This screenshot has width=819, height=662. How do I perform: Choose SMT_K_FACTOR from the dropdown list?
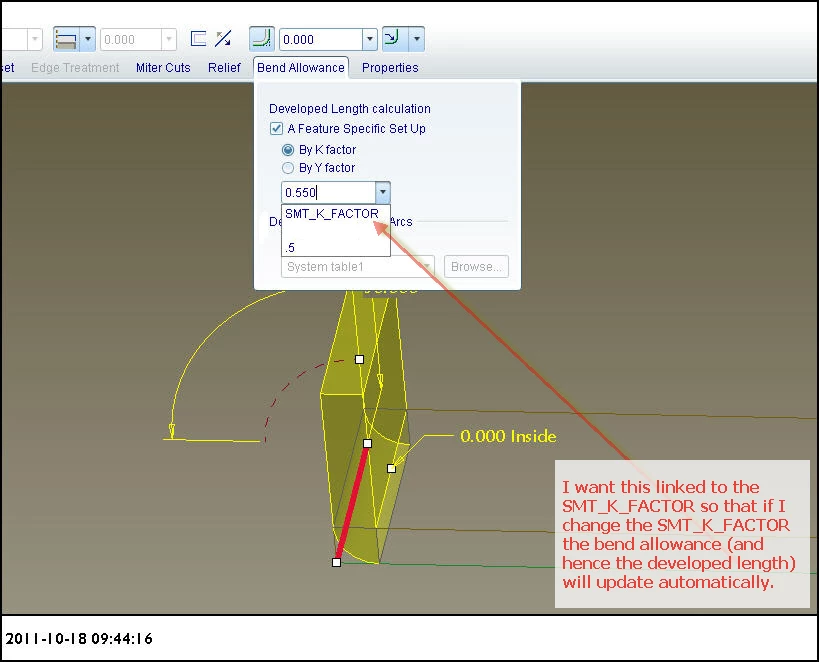(x=332, y=214)
